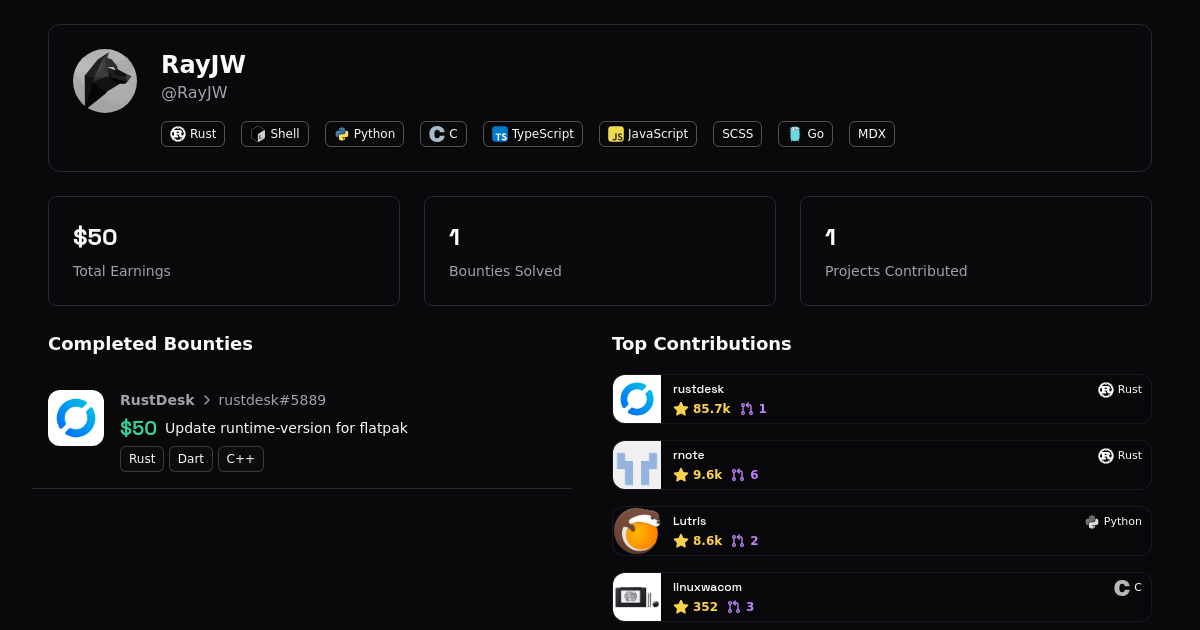Screen dimensions: 1200x630
Task: Click the Total Earnings $50 card
Action: point(224,251)
